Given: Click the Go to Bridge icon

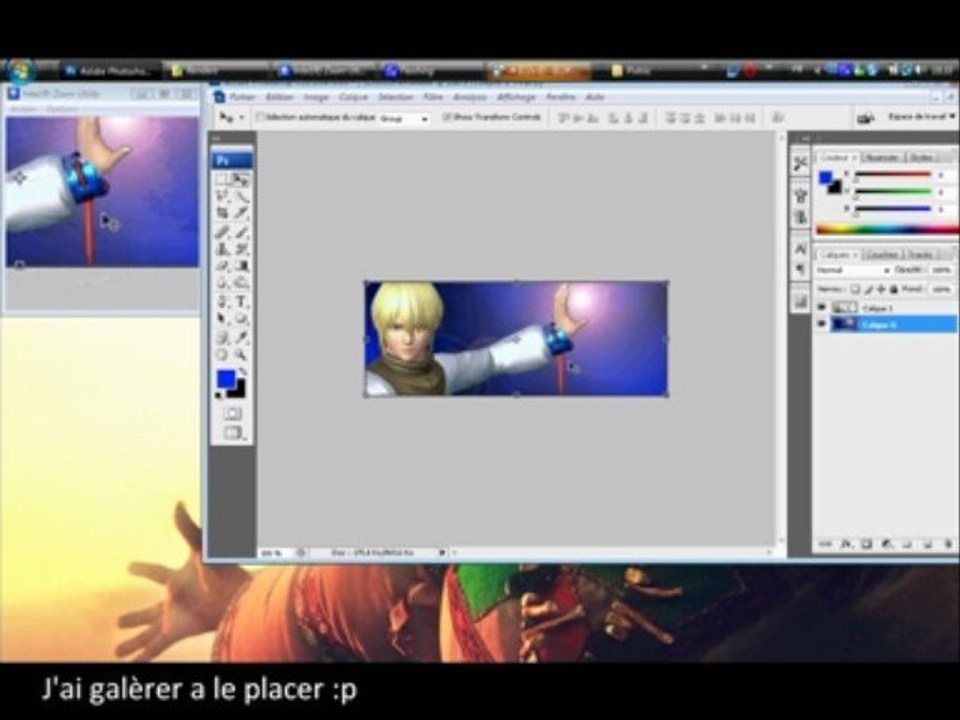Looking at the screenshot, I should 864,118.
